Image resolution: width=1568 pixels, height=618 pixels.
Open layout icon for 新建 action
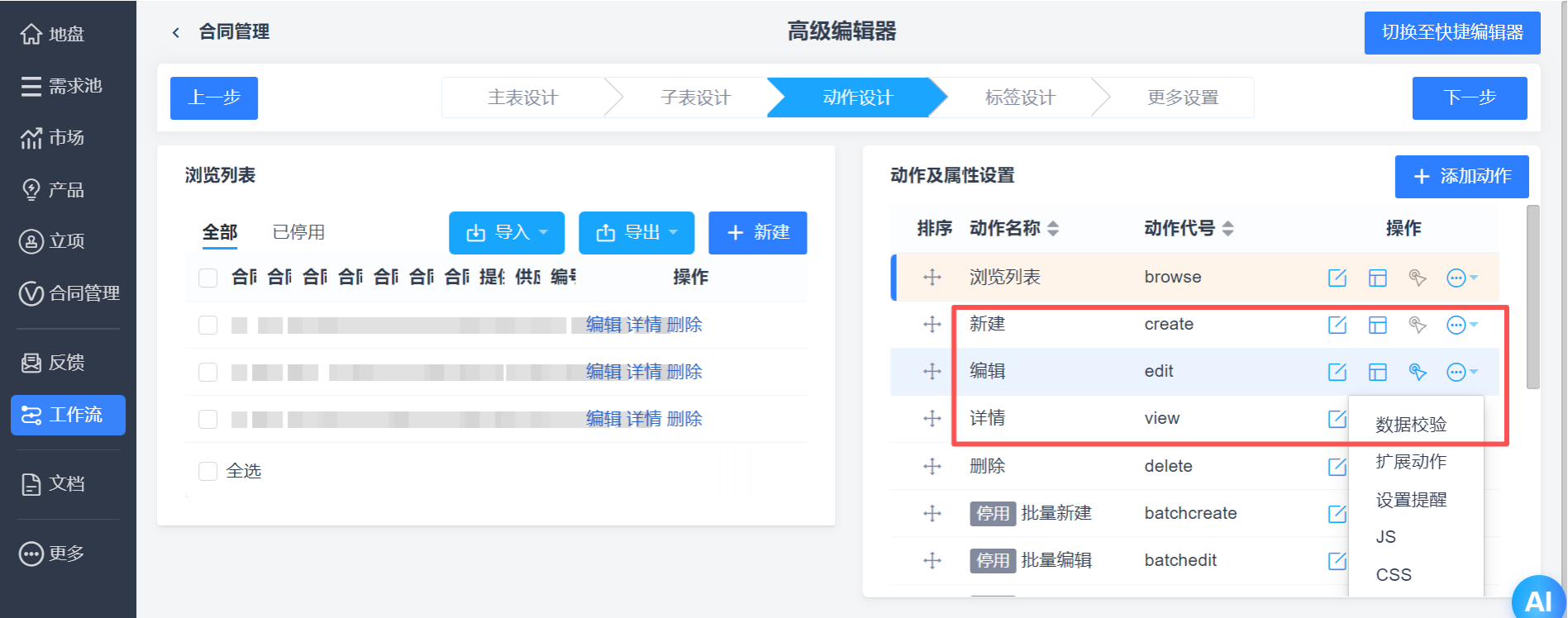1377,325
